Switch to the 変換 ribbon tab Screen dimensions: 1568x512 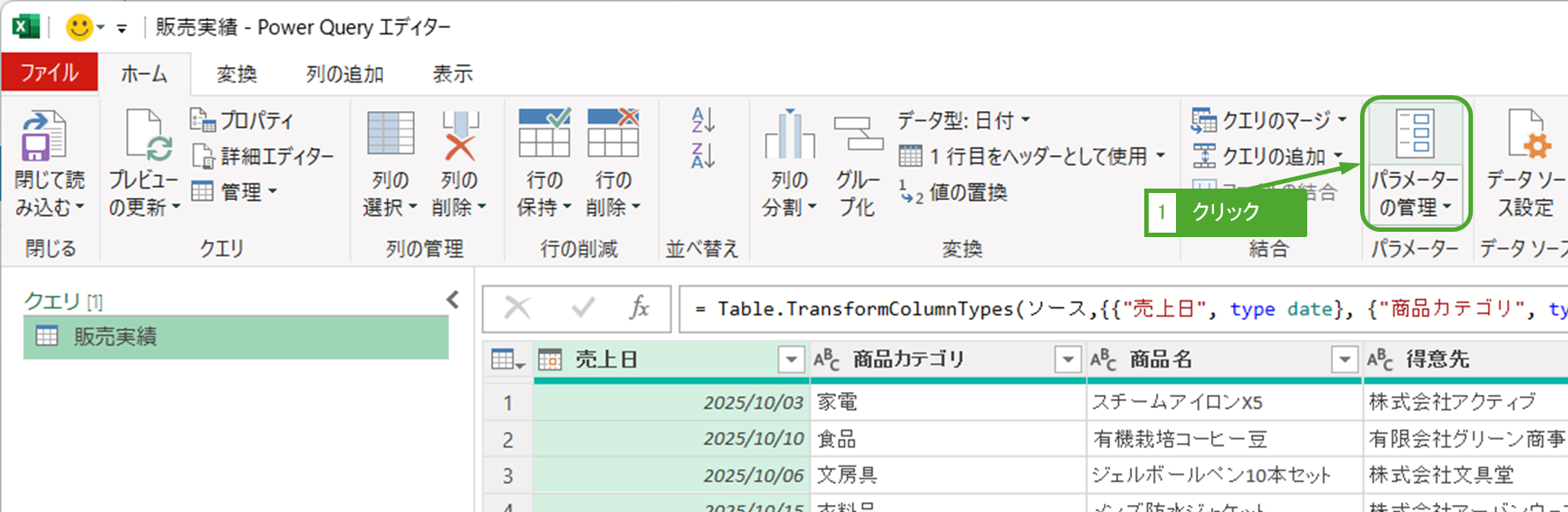(236, 74)
